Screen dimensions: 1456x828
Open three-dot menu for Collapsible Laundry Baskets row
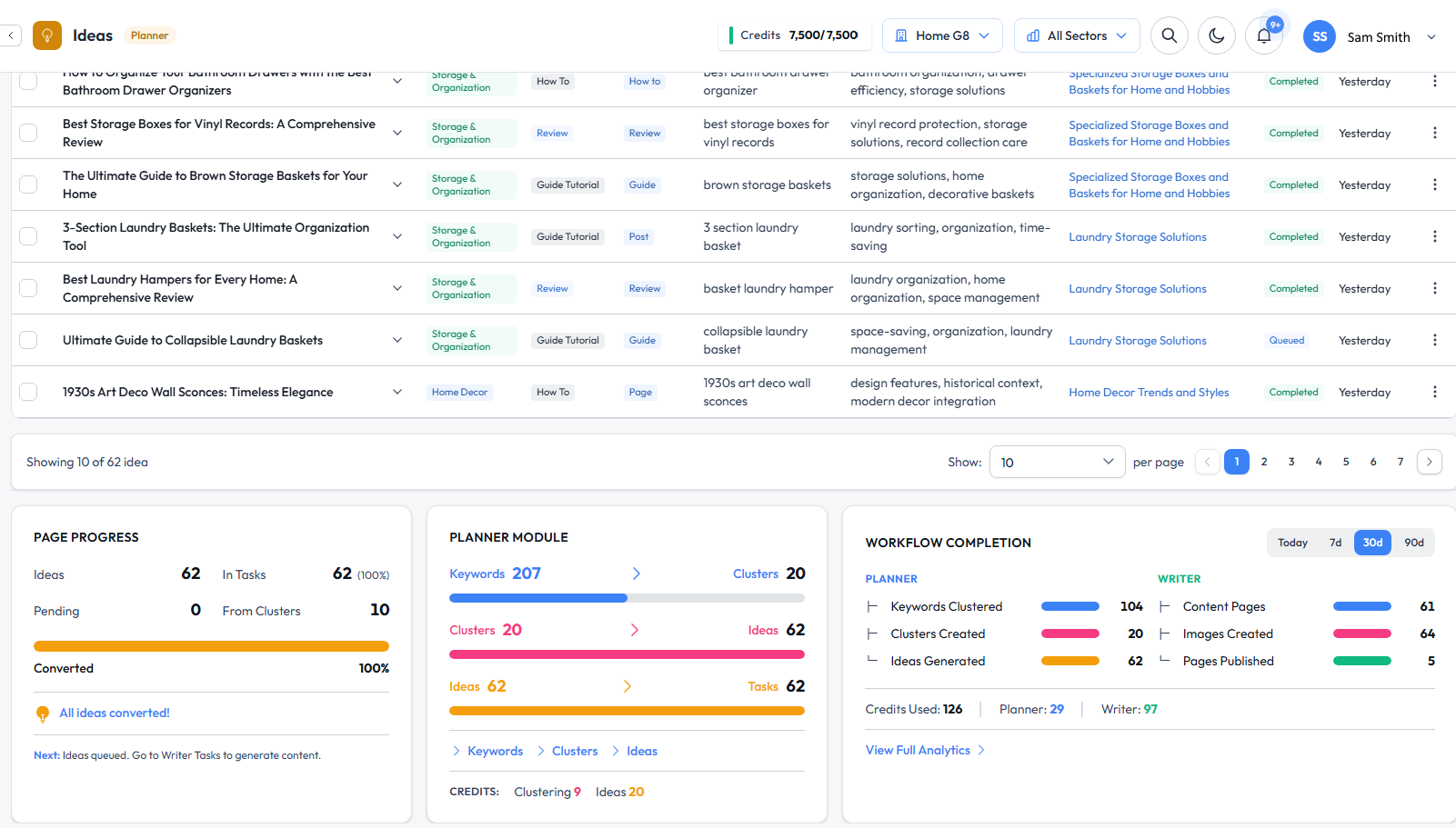pos(1434,340)
